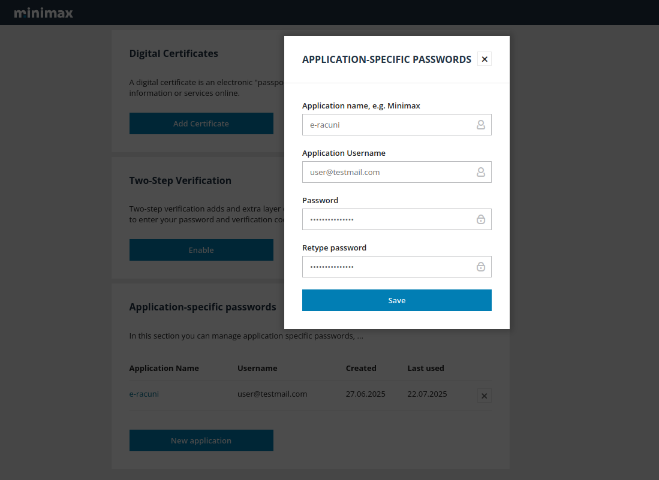Click lock icon in Retype password field
Viewport: 659px width, 480px height.
480,267
